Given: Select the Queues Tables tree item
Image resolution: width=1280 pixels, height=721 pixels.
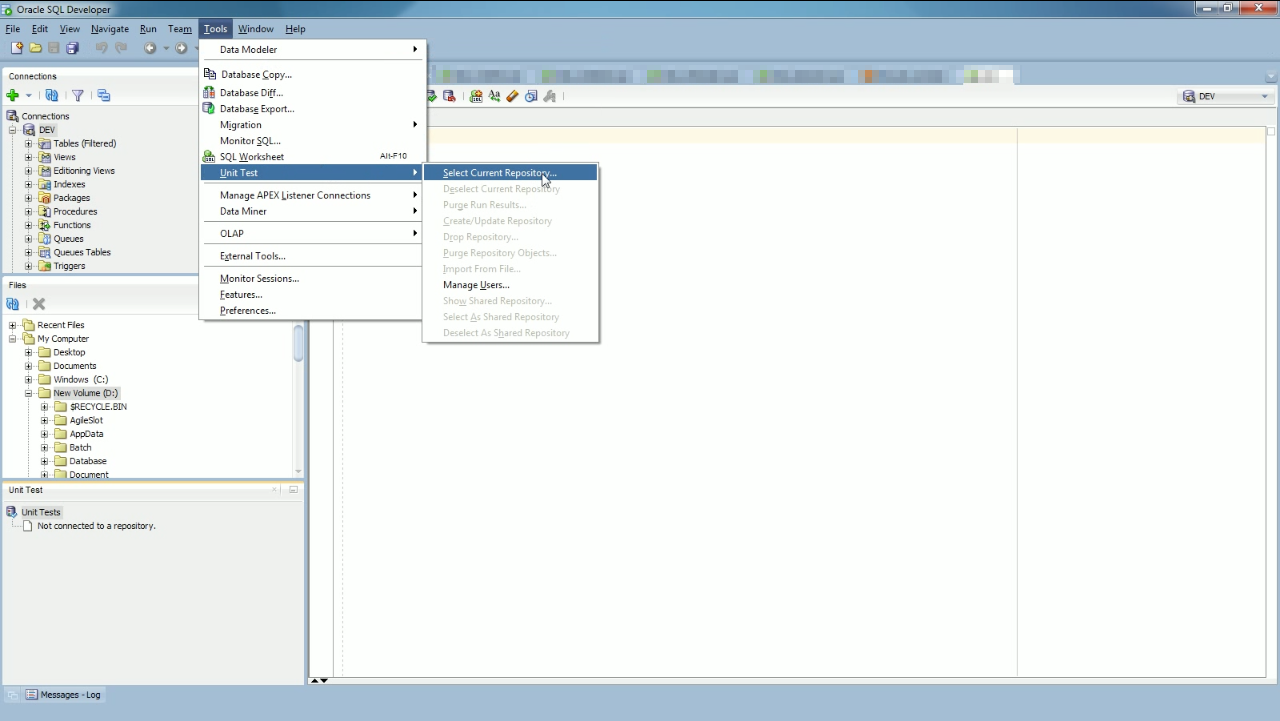Looking at the screenshot, I should coord(82,252).
